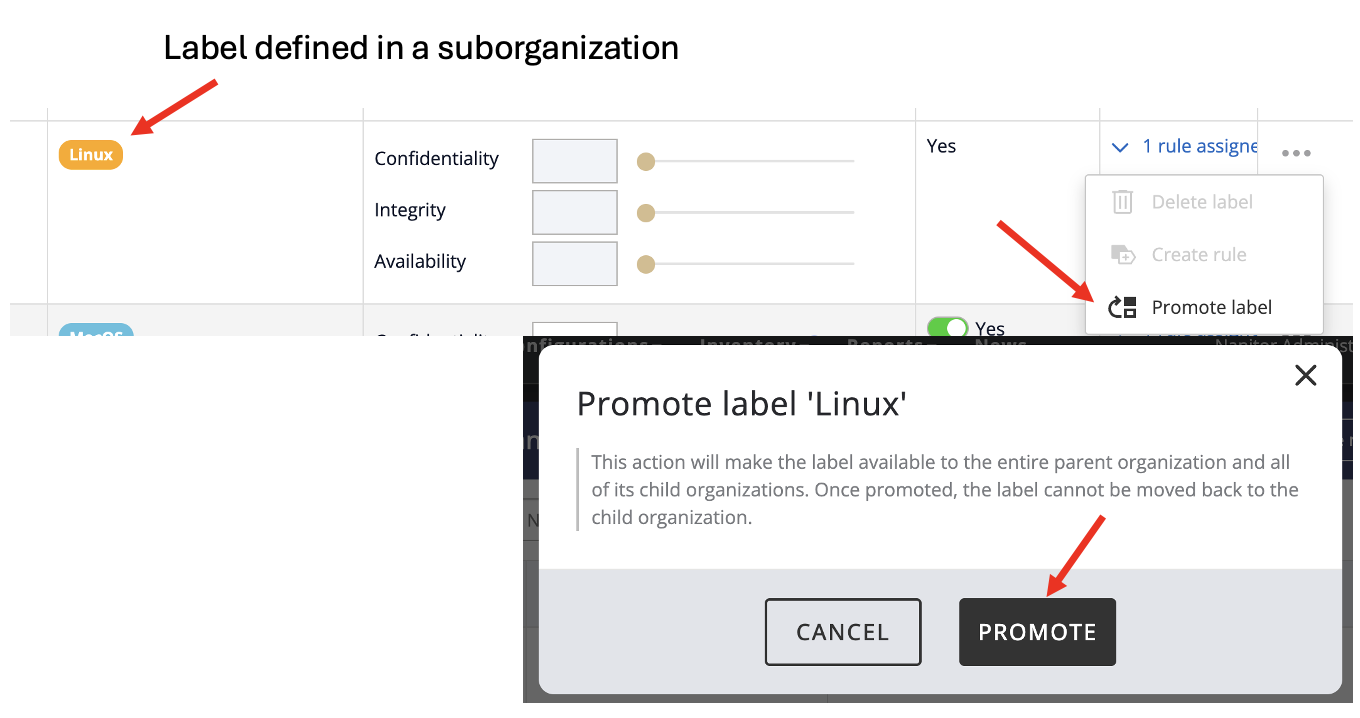
Task: Click the orange Linux label badge
Action: point(91,155)
